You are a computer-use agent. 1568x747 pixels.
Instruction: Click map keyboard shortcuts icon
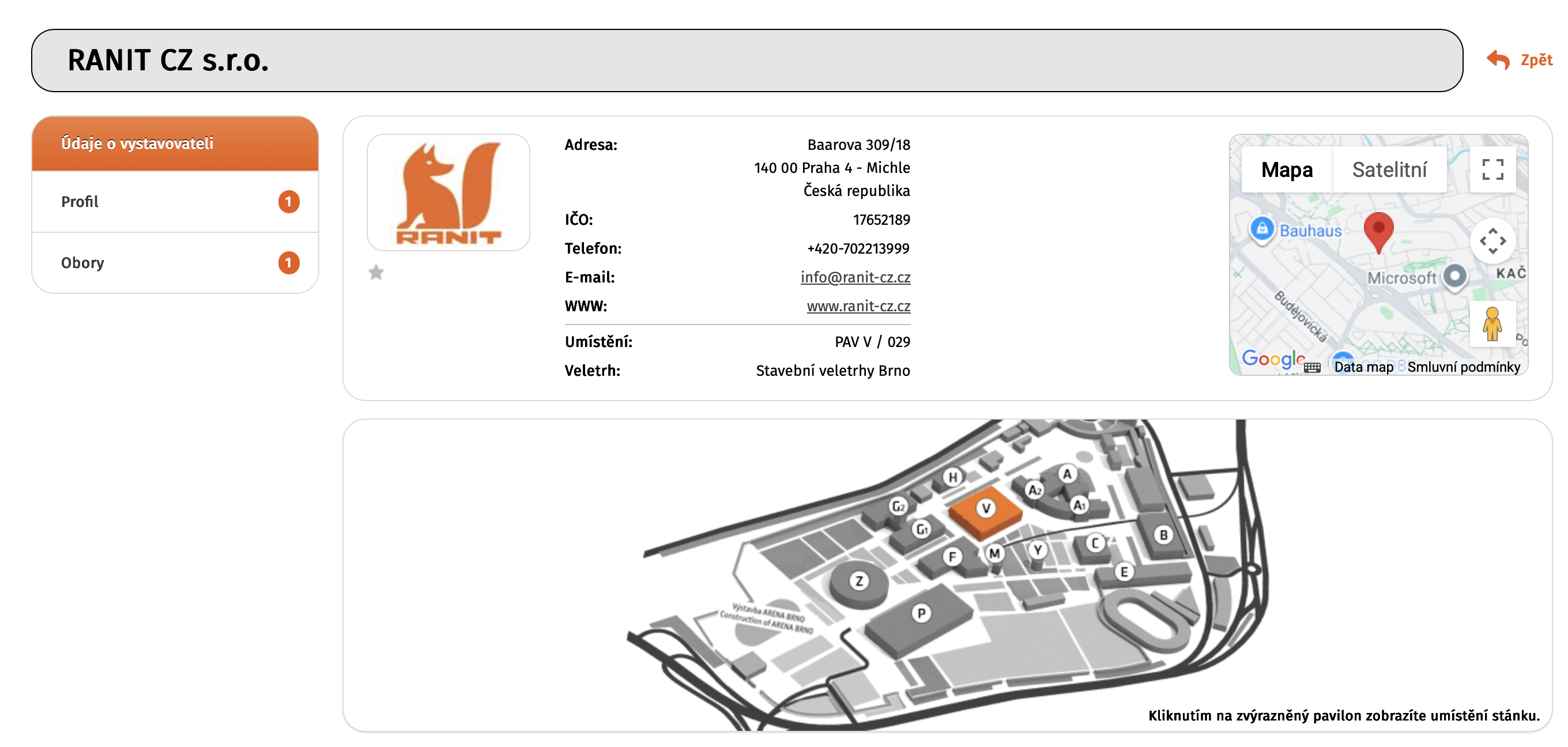[x=1313, y=367]
